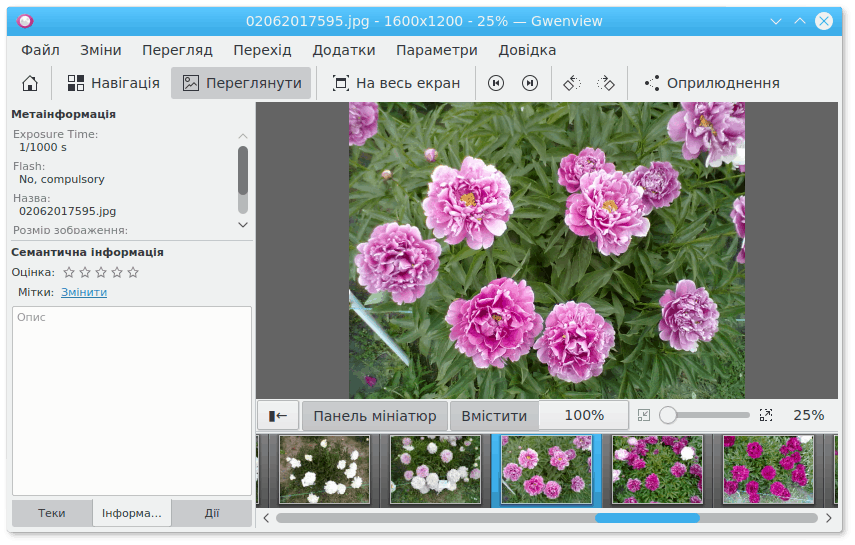The width and height of the screenshot is (855, 545).
Task: Toggle Вмістити fit-to-view zoom
Action: point(494,415)
